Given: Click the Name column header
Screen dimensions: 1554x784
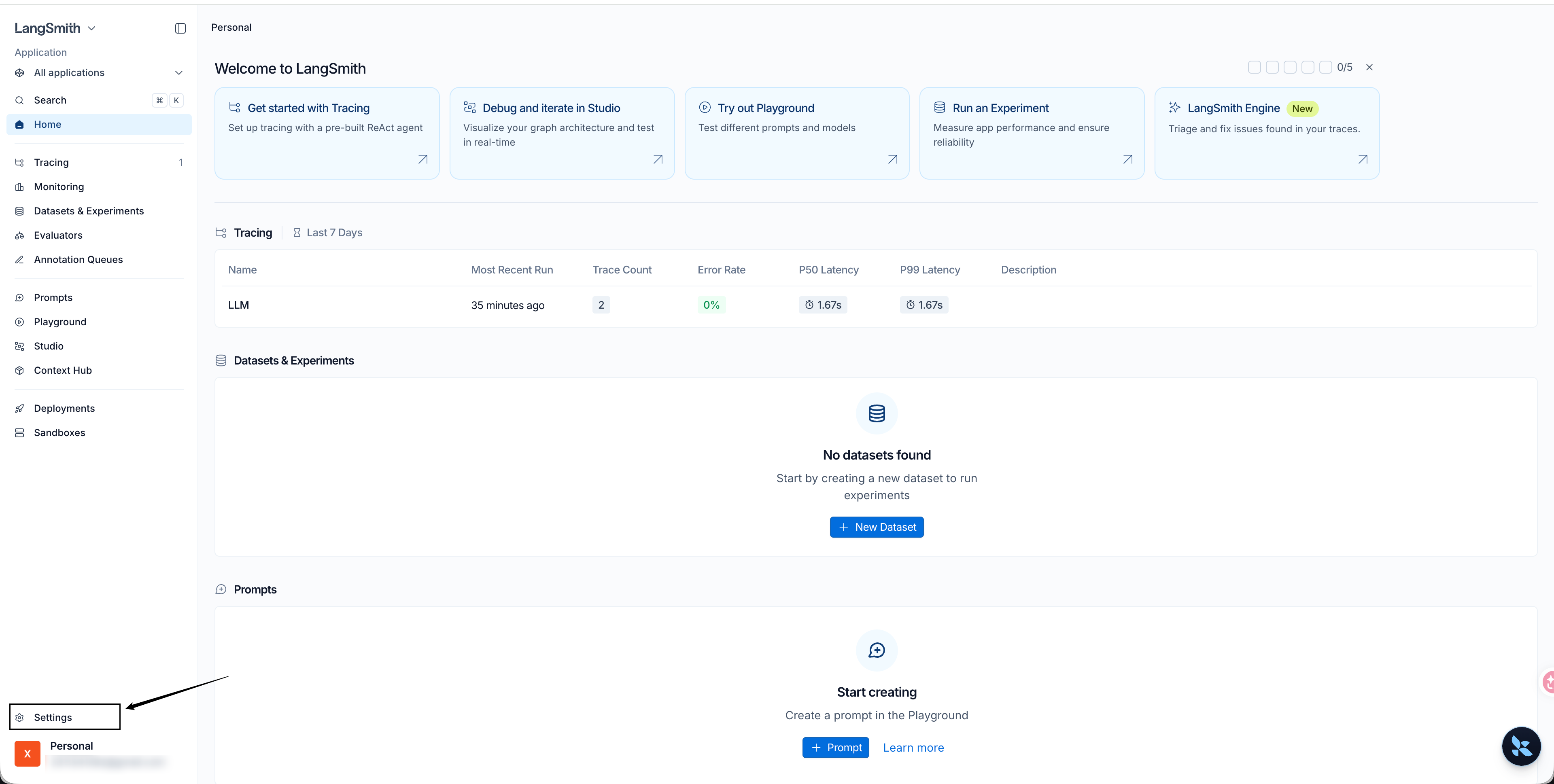Looking at the screenshot, I should point(242,269).
